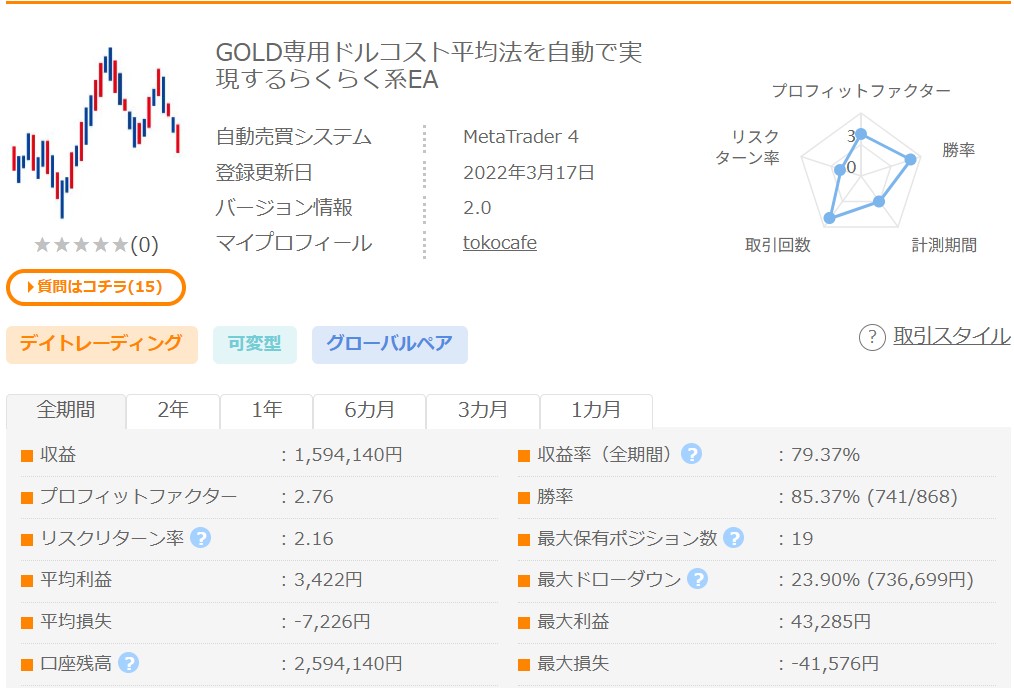1014x688 pixels.
Task: Select the 全期間 tab
Action: click(x=66, y=410)
